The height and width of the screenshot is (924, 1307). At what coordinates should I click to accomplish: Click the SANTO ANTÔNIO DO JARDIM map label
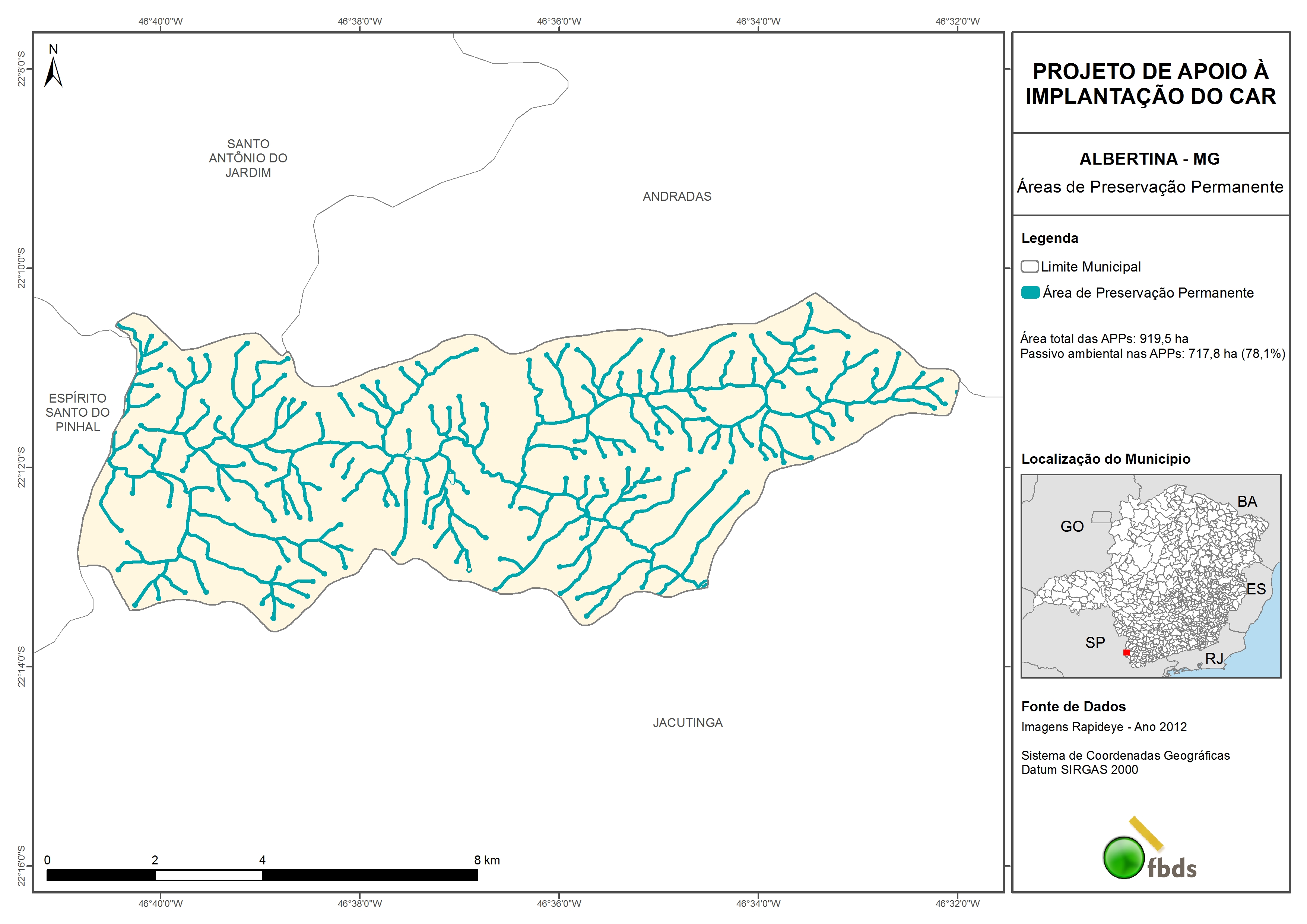[x=248, y=158]
